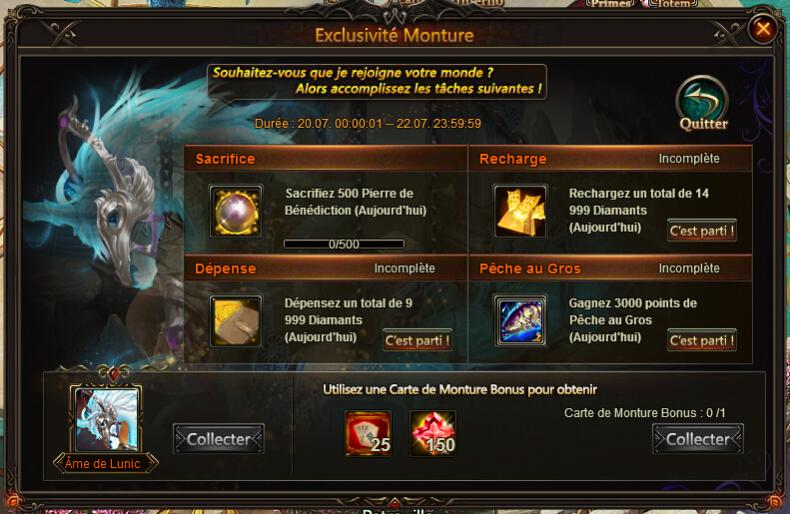Click the playing cards reward icon showing 25

[x=368, y=433]
